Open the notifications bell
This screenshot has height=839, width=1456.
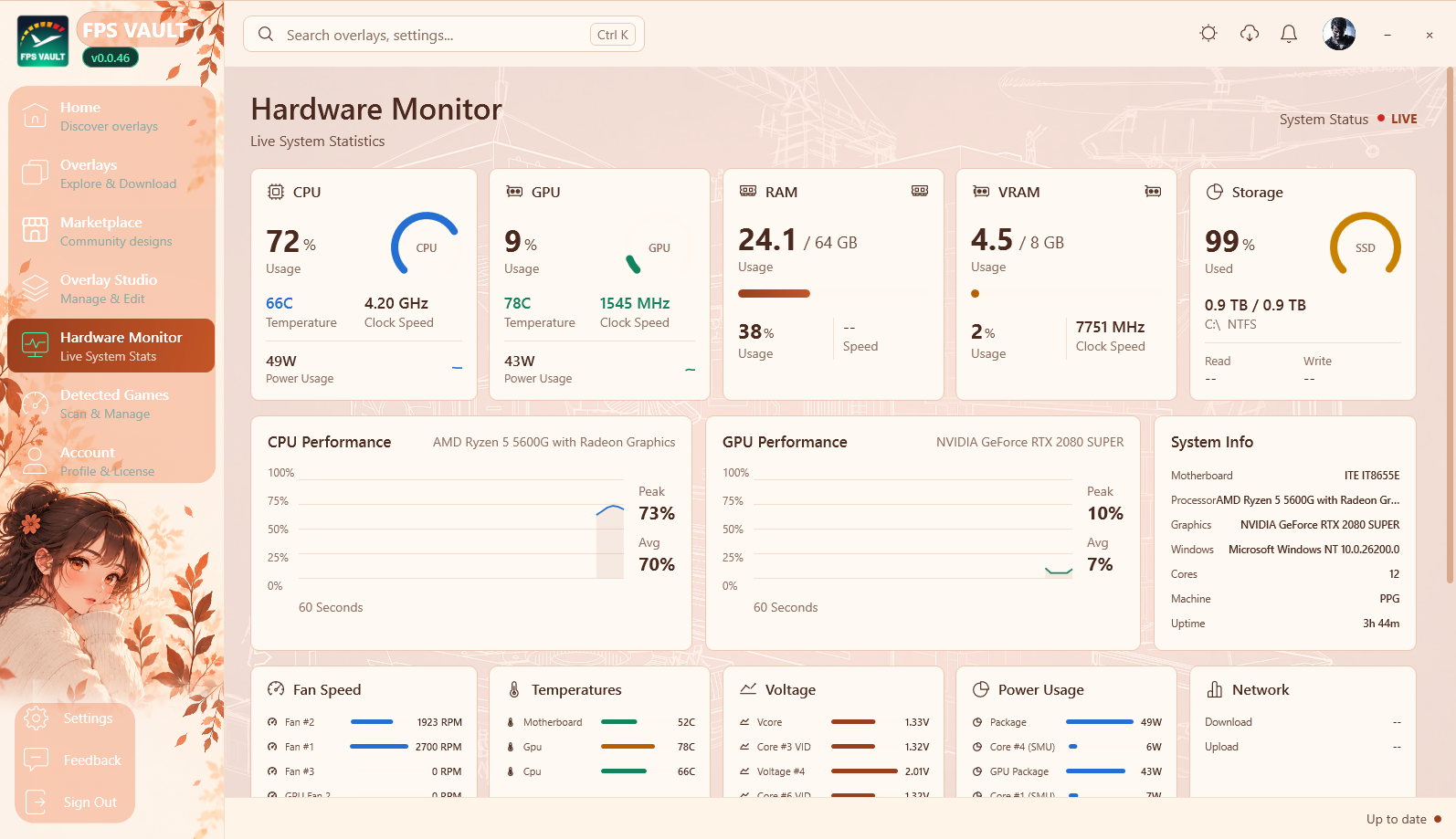coord(1289,34)
